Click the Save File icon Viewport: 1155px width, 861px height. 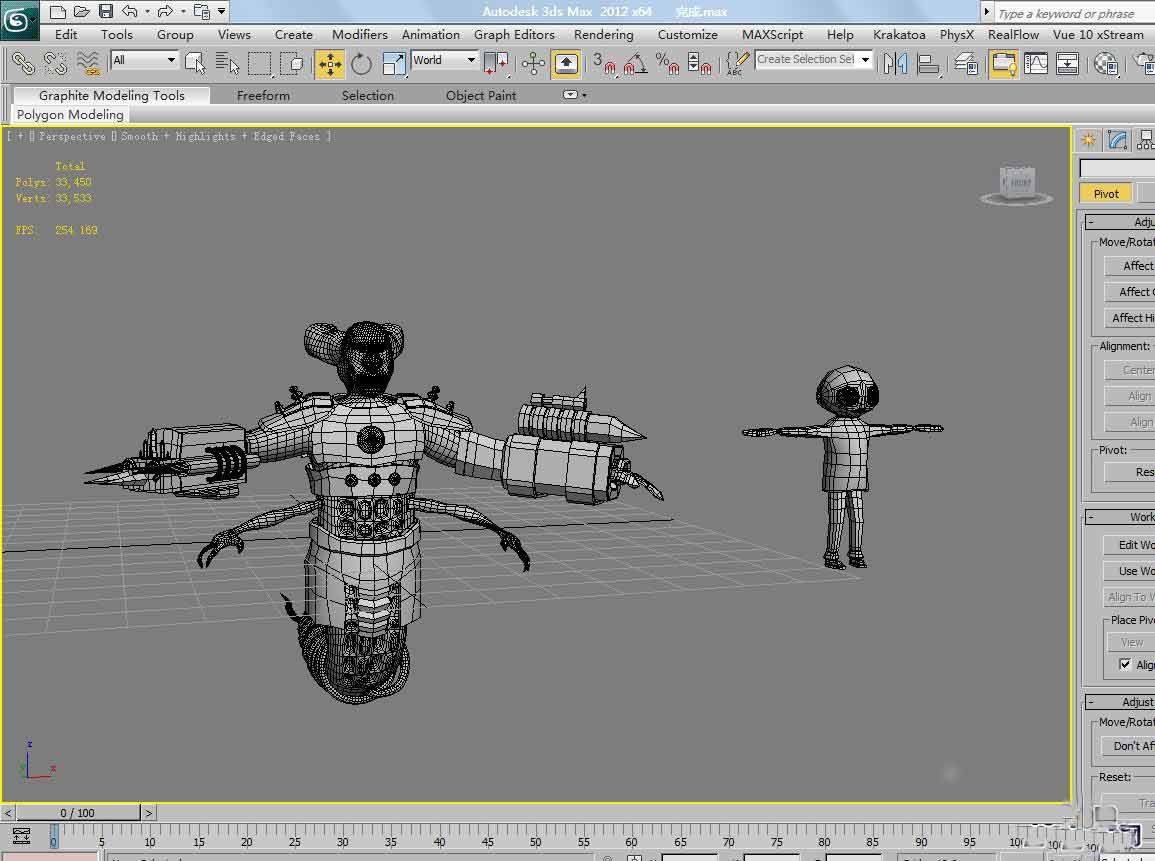click(x=105, y=12)
